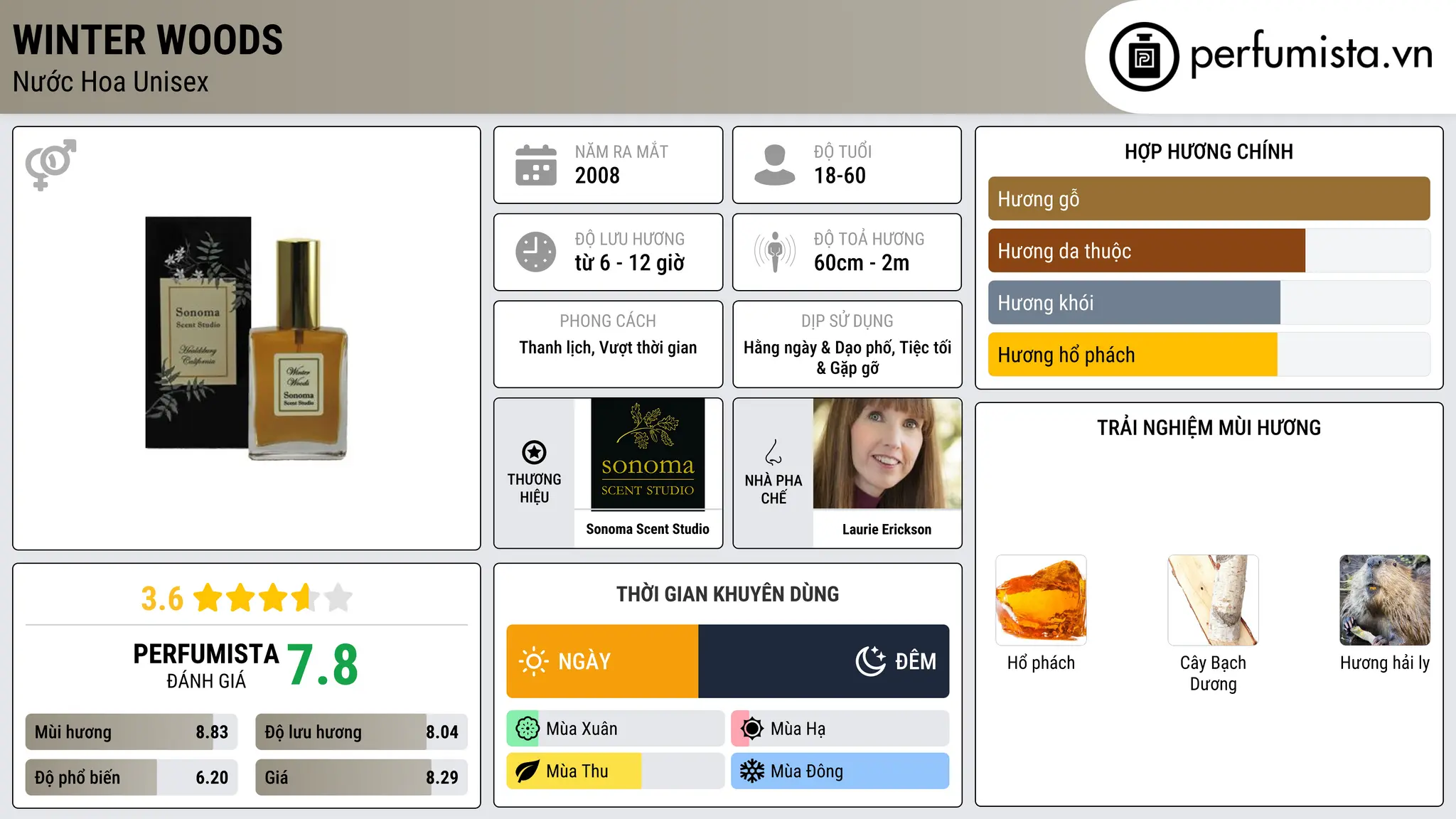Image resolution: width=1456 pixels, height=819 pixels.
Task: Click the TRẢI NGHIỆM MÙI HƯƠNG heading
Action: pos(1209,428)
